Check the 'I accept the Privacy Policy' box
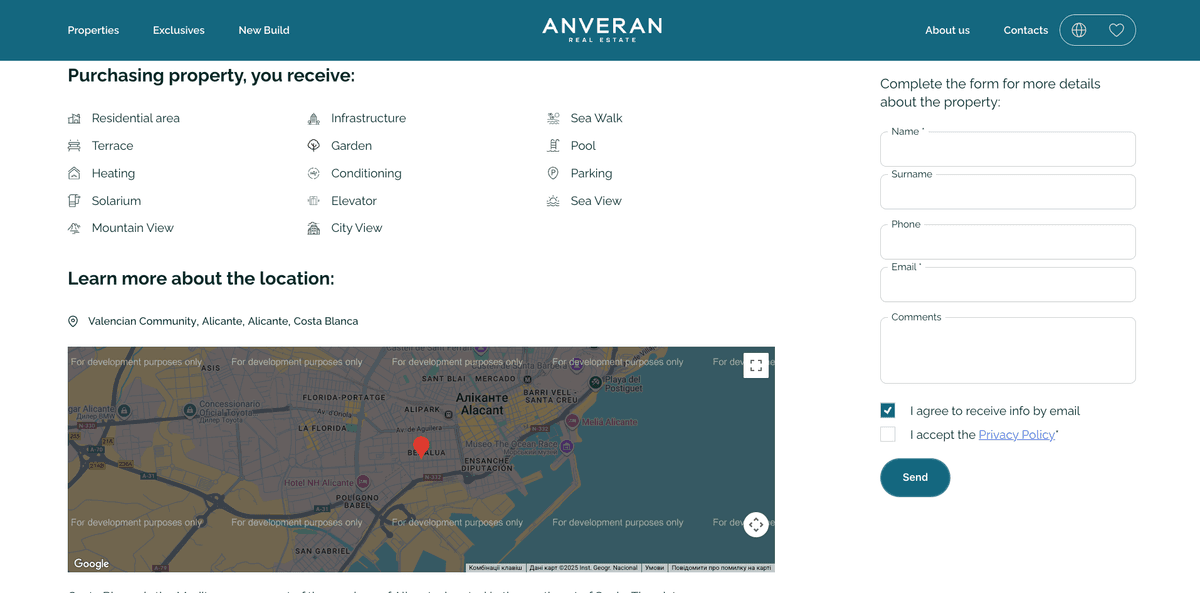Image resolution: width=1200 pixels, height=593 pixels. (x=887, y=434)
